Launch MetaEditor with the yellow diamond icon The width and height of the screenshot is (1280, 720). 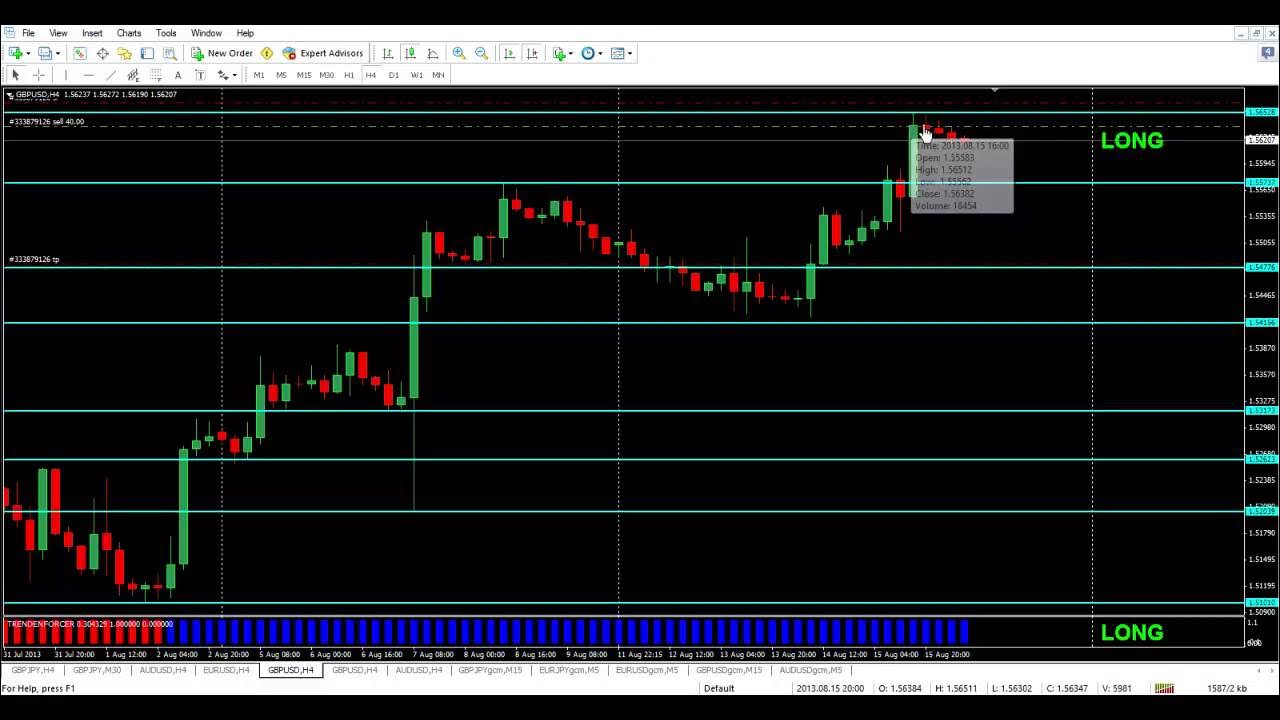coord(267,53)
